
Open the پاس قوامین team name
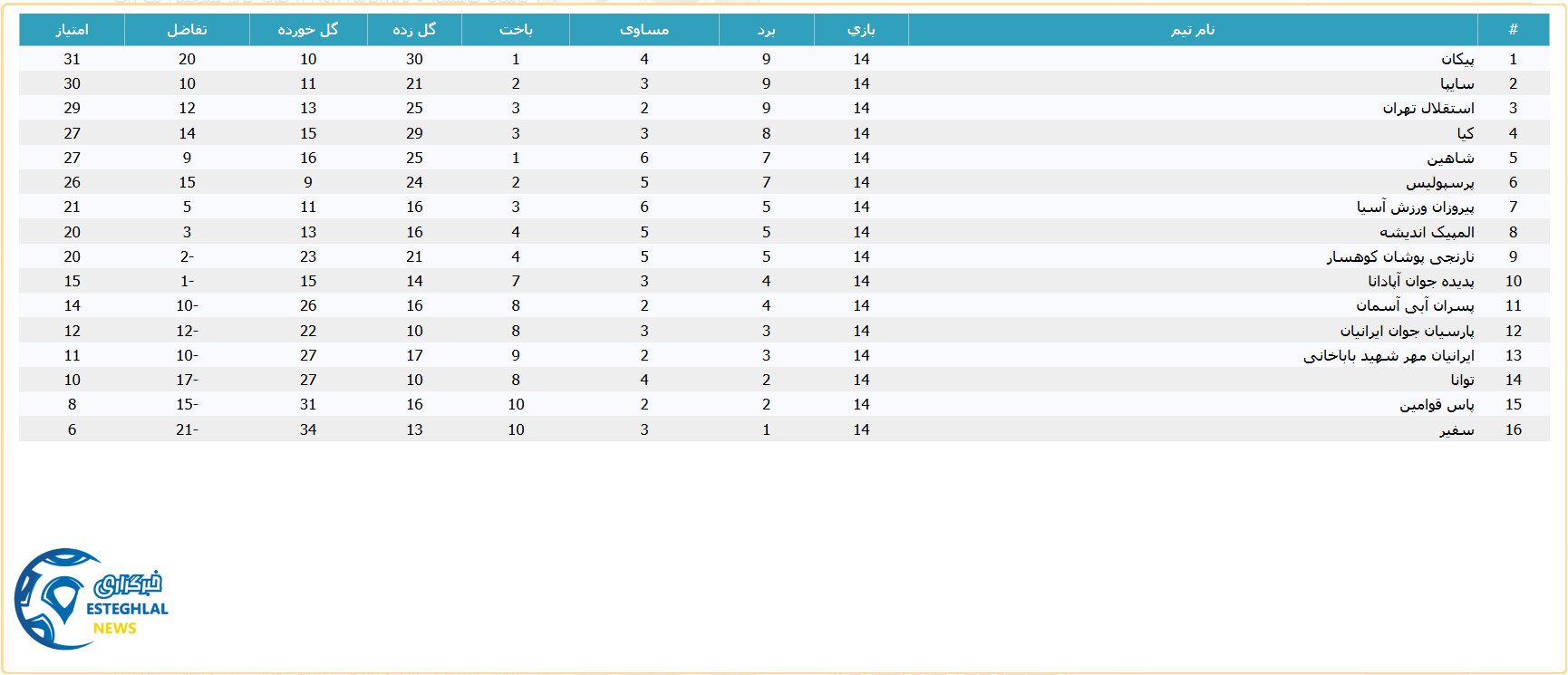coord(1437,404)
